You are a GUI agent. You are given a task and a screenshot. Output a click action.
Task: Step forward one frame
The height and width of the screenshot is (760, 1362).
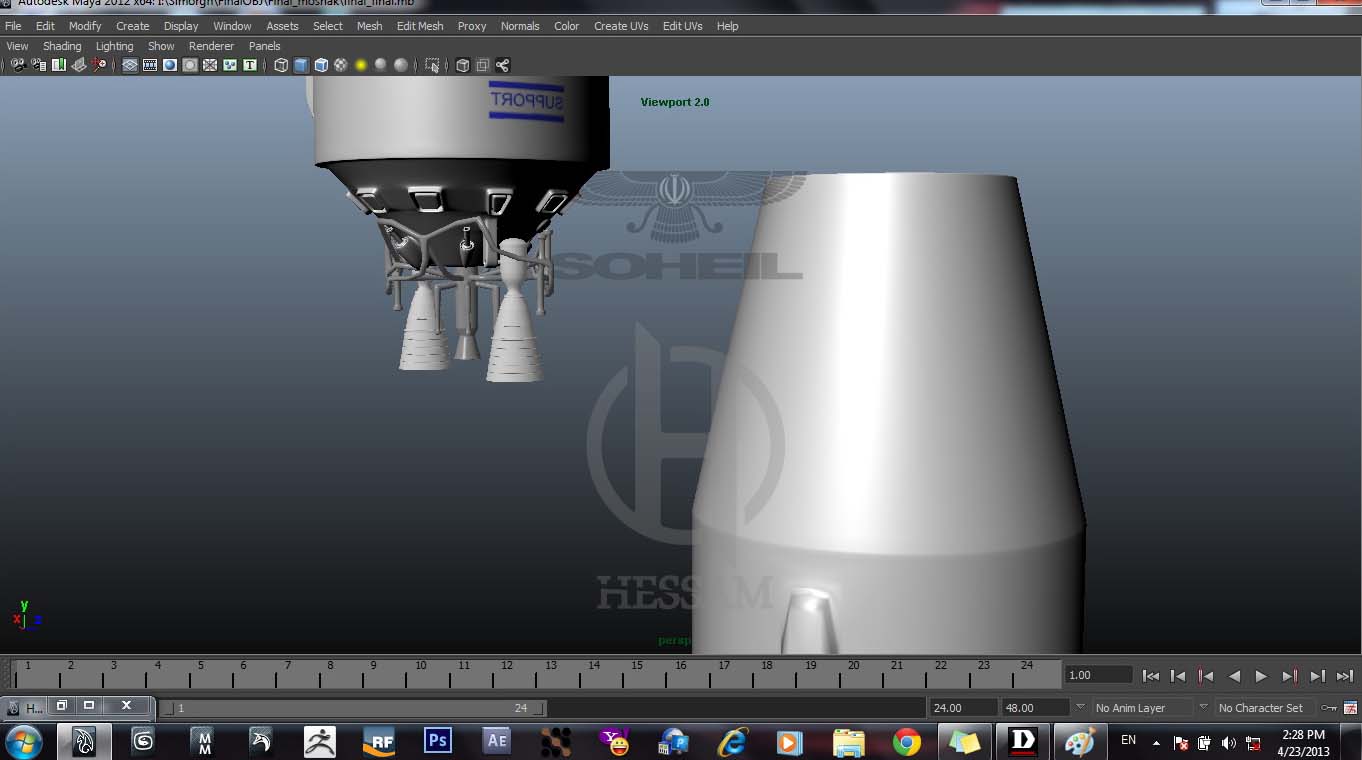pyautogui.click(x=1318, y=676)
